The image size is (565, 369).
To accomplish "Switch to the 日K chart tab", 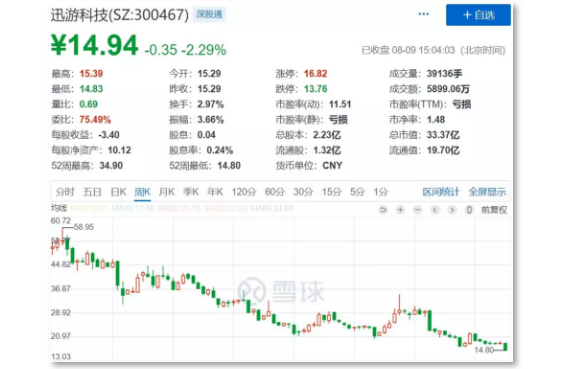I will point(118,192).
